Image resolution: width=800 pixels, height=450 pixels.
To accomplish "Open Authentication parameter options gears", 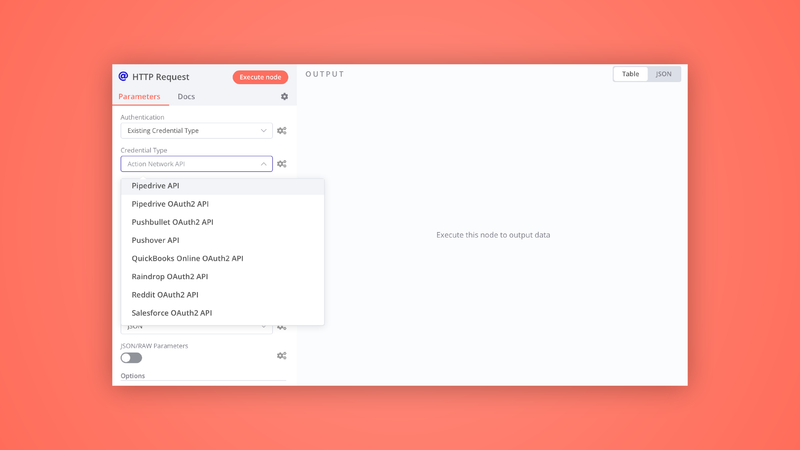I will pos(282,131).
